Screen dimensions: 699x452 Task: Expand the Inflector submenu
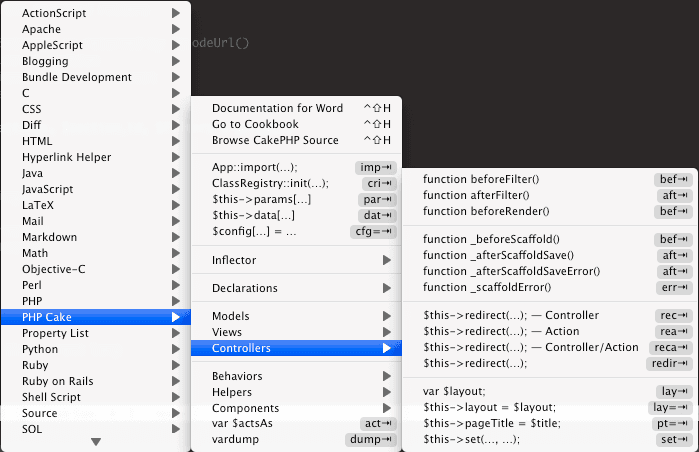pyautogui.click(x=296, y=260)
